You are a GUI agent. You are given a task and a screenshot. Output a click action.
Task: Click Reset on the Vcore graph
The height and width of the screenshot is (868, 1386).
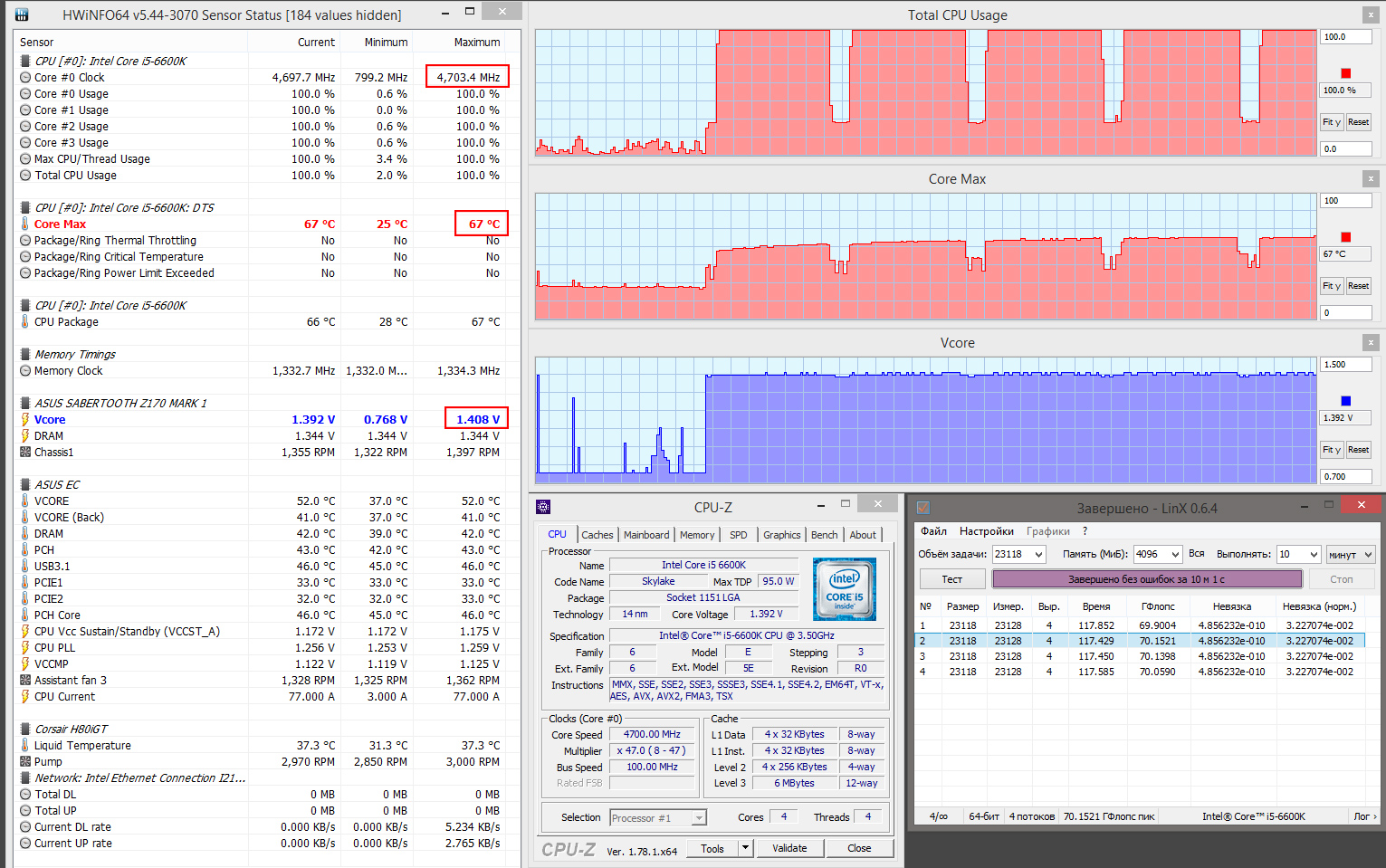pyautogui.click(x=1358, y=450)
